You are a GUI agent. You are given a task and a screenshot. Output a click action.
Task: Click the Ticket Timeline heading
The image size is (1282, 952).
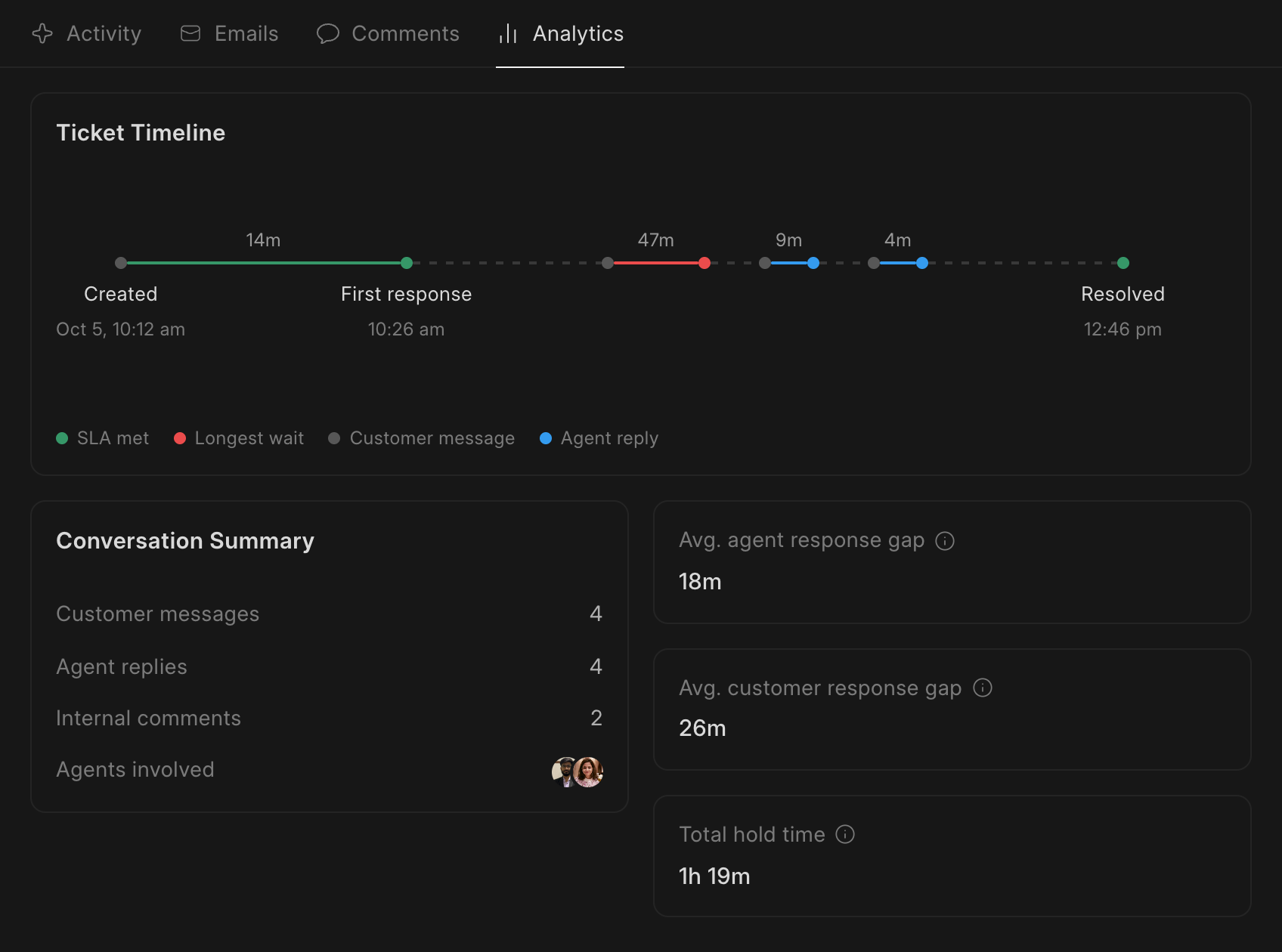141,133
